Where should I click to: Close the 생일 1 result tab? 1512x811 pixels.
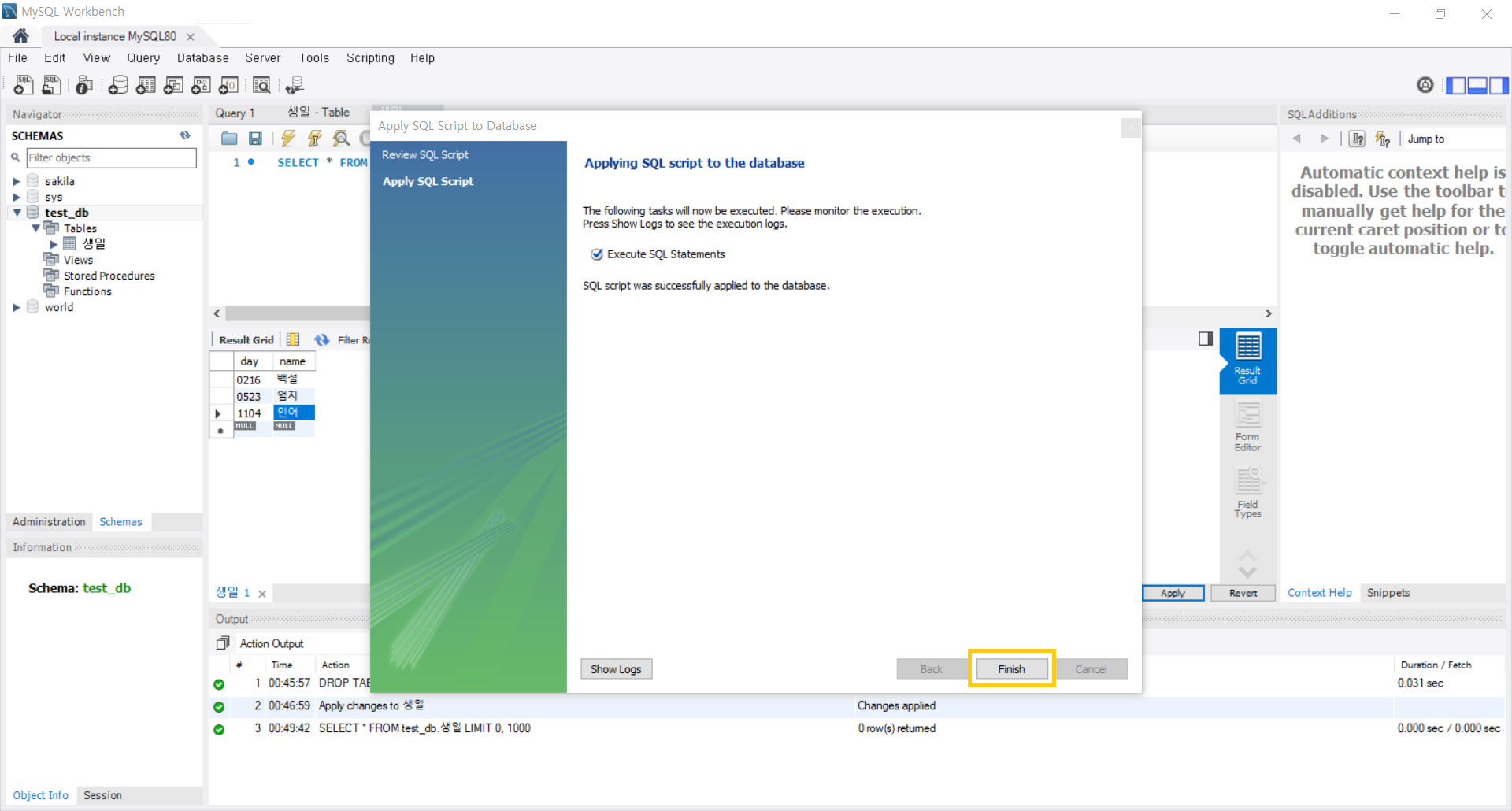click(x=262, y=594)
